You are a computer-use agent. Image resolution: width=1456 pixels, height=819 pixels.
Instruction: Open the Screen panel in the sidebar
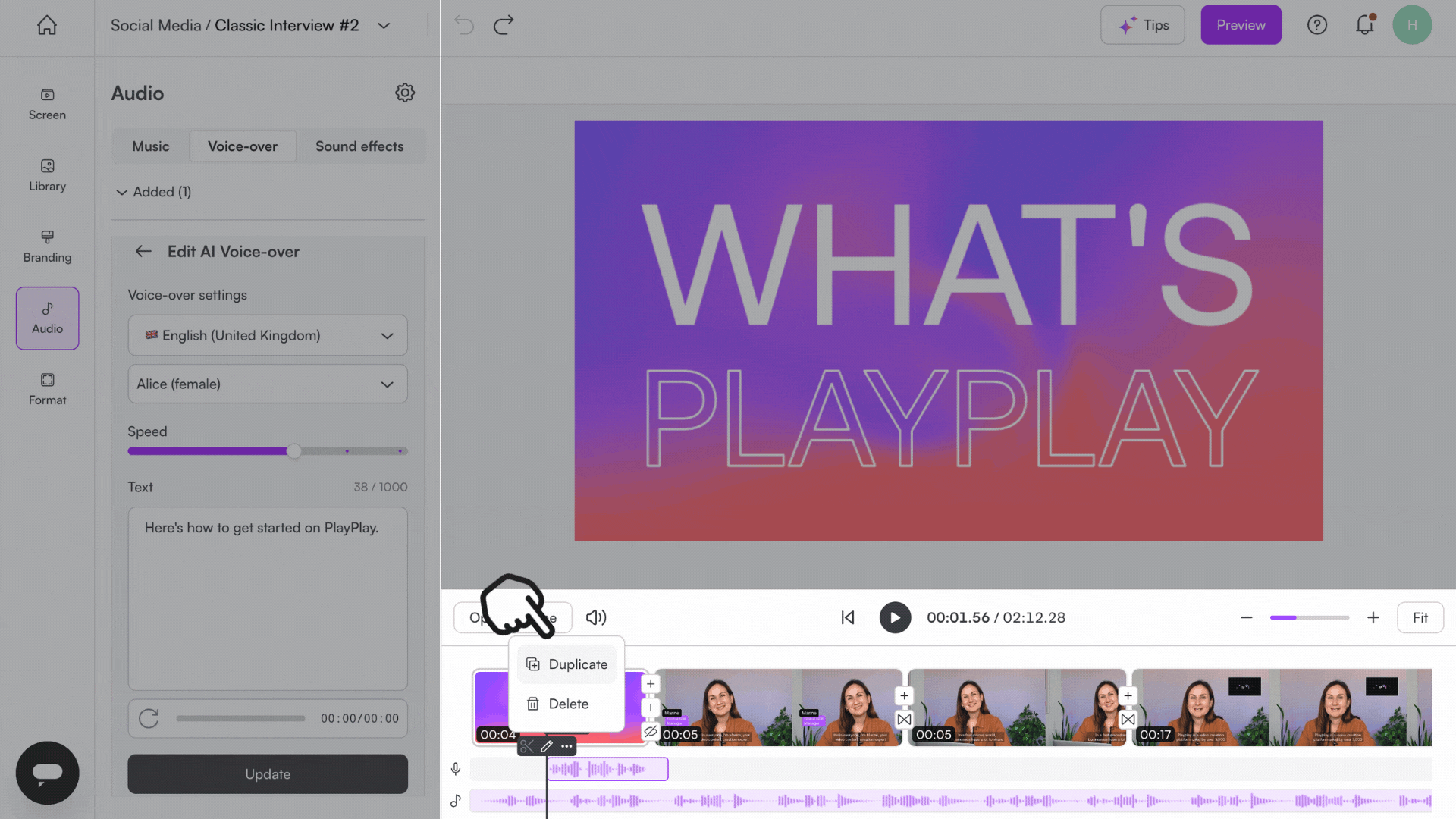[47, 104]
